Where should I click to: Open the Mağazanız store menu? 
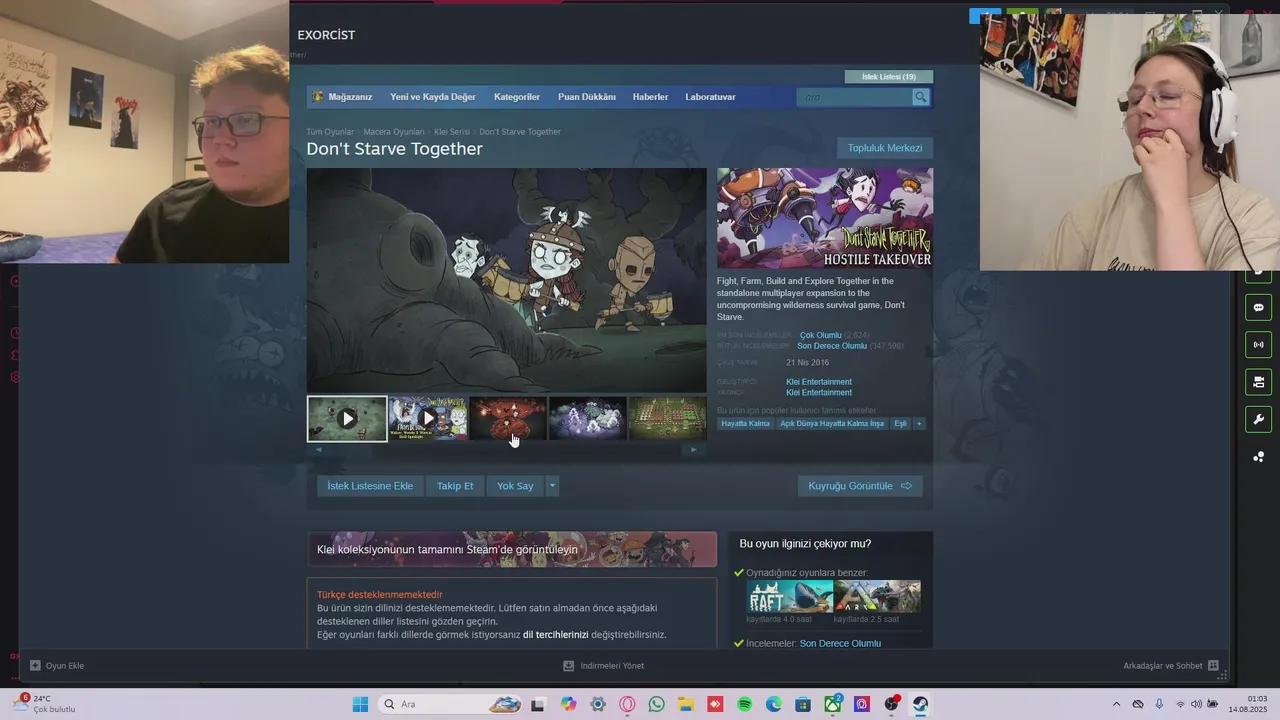[x=350, y=97]
